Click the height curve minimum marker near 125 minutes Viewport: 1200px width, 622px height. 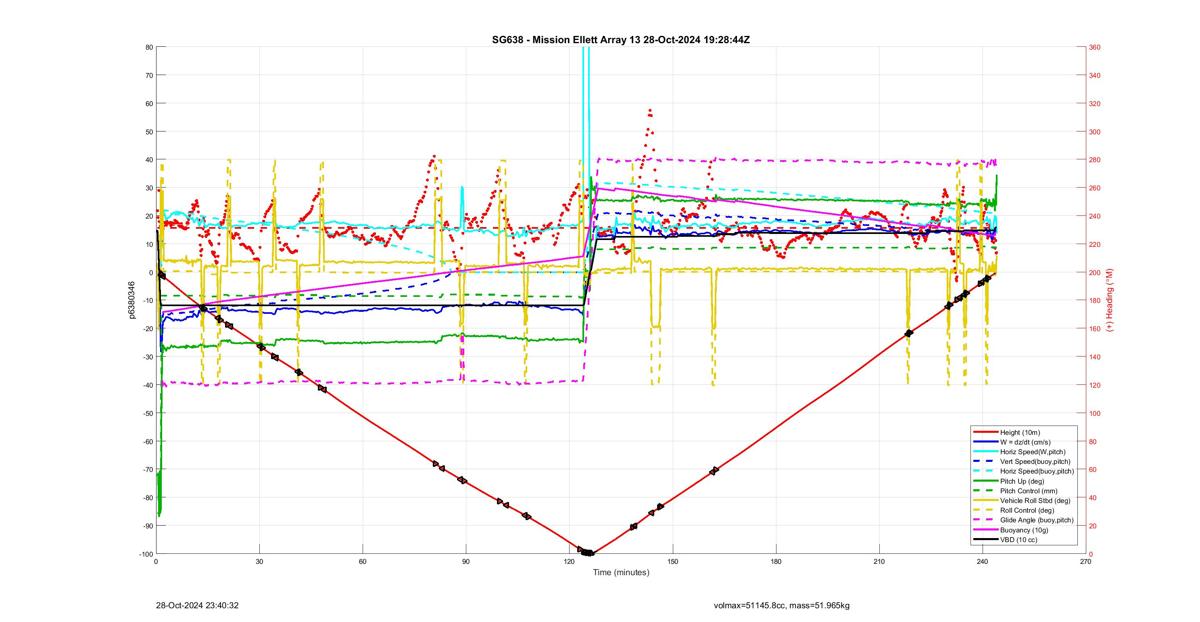589,553
